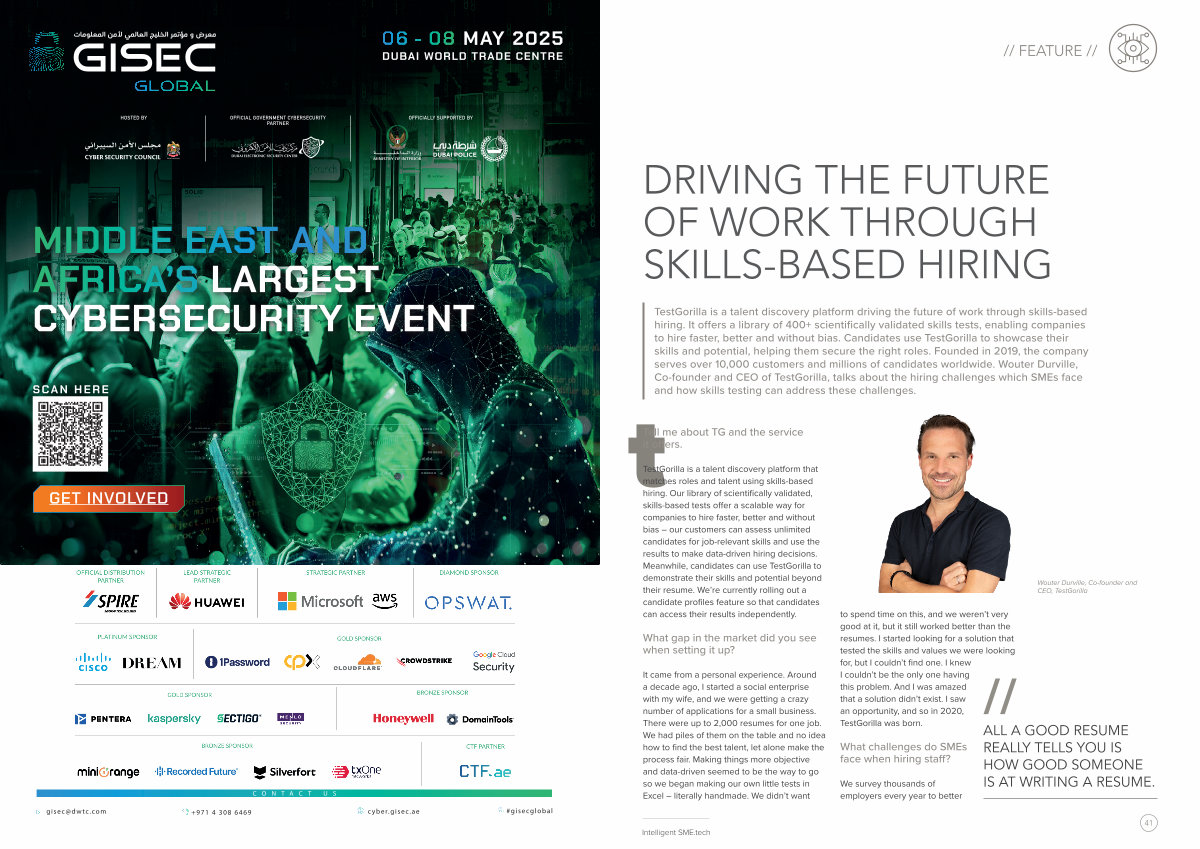Click the Menlo Security logo
Image resolution: width=1200 pixels, height=849 pixels.
pyautogui.click(x=290, y=717)
